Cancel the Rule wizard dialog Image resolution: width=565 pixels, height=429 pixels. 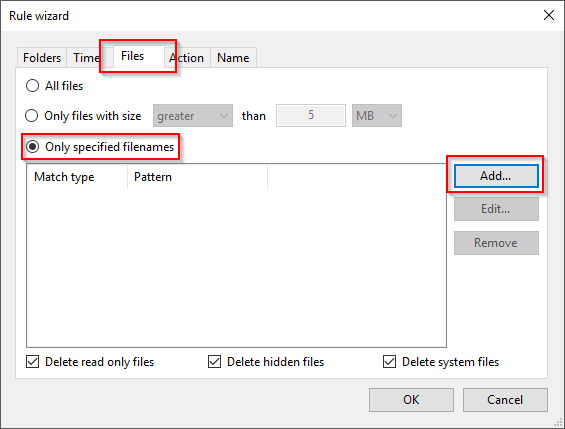pos(505,400)
